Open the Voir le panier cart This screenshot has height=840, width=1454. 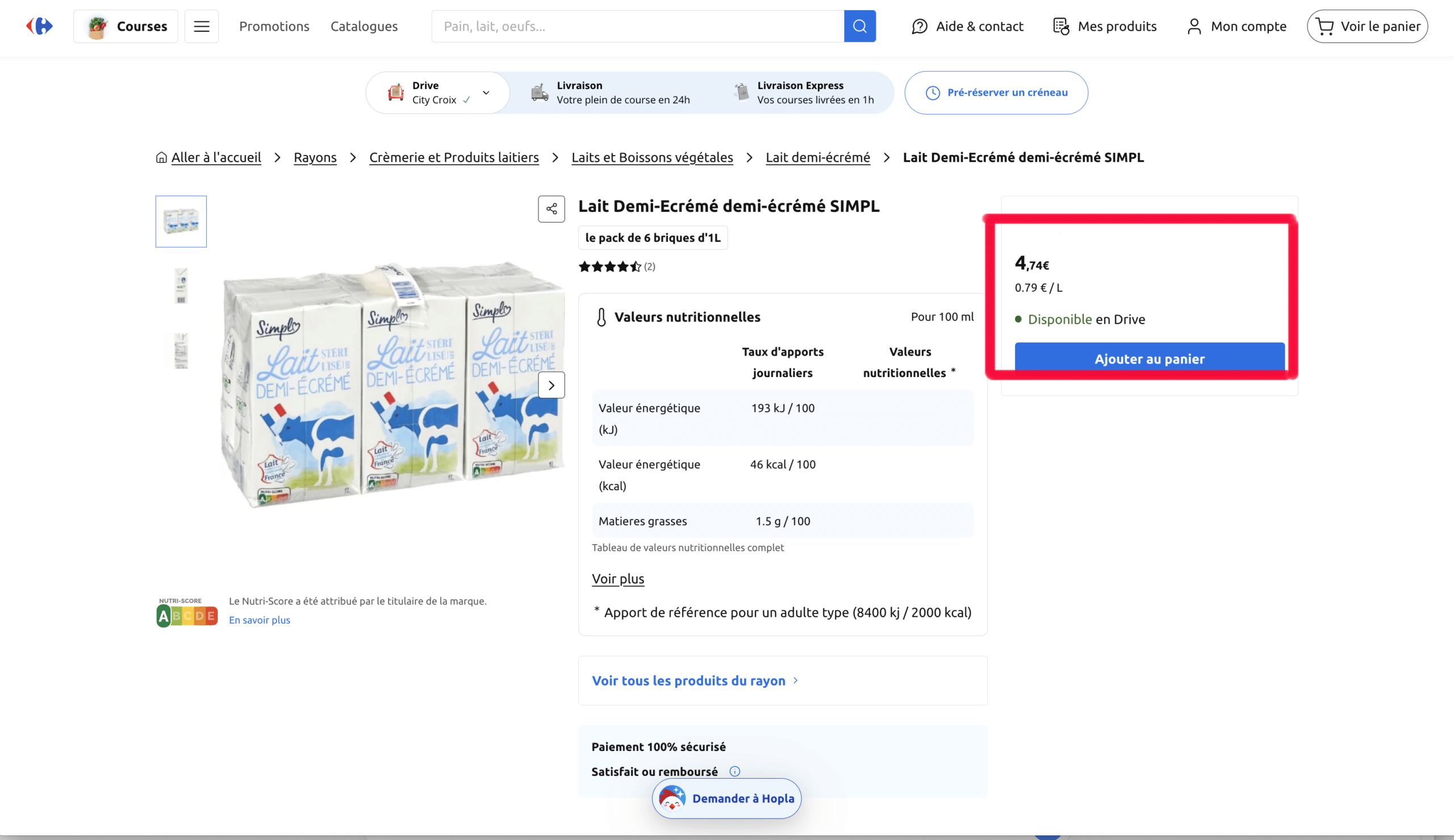1367,26
